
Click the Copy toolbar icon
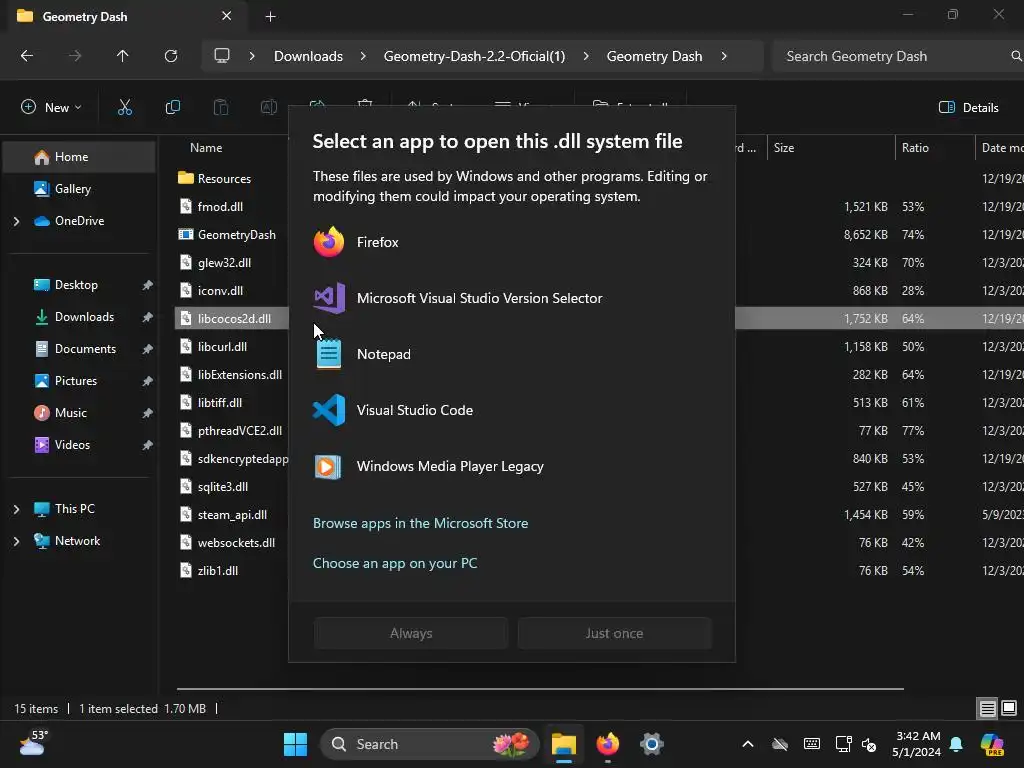pyautogui.click(x=172, y=107)
